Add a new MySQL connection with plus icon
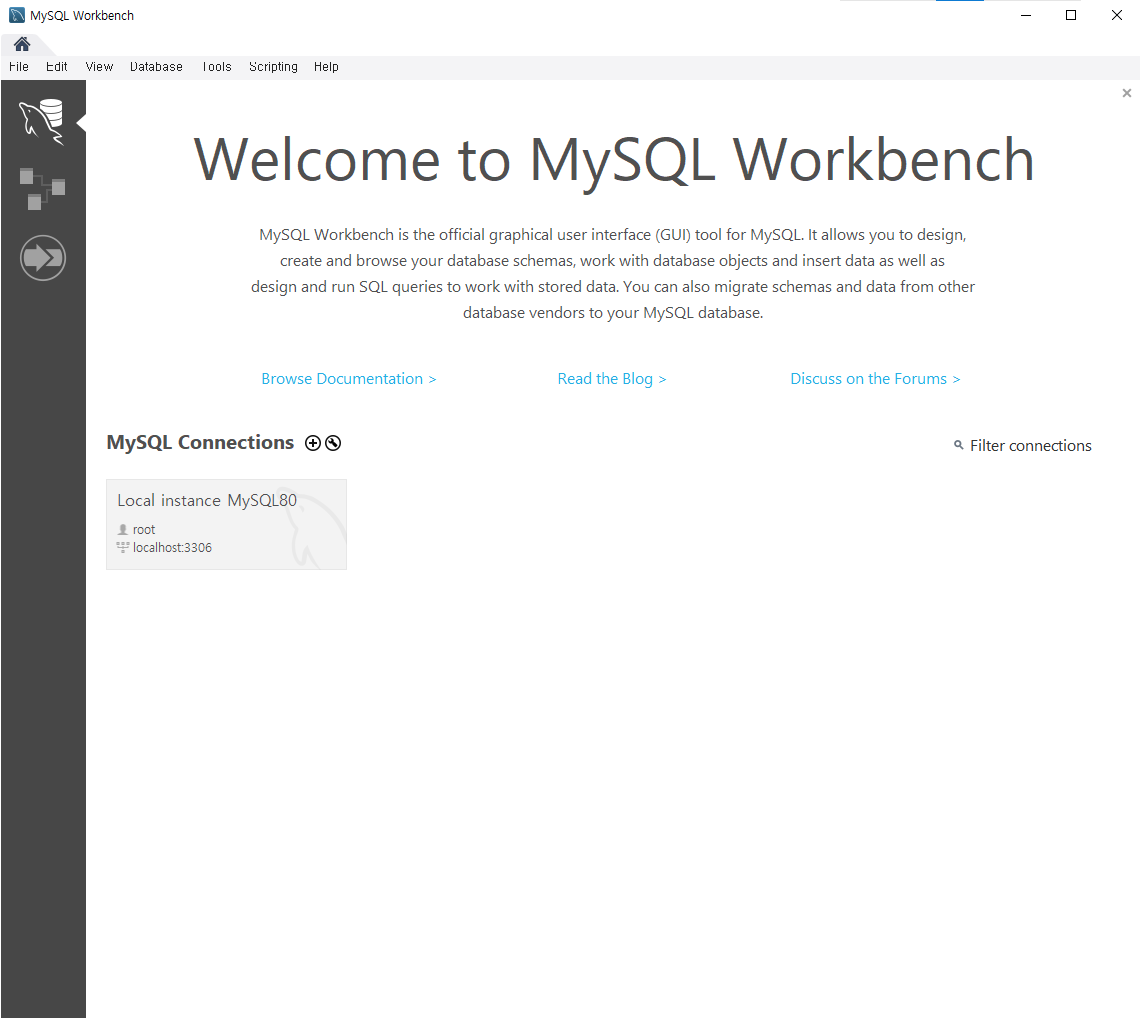This screenshot has width=1141, height=1019. click(x=313, y=443)
